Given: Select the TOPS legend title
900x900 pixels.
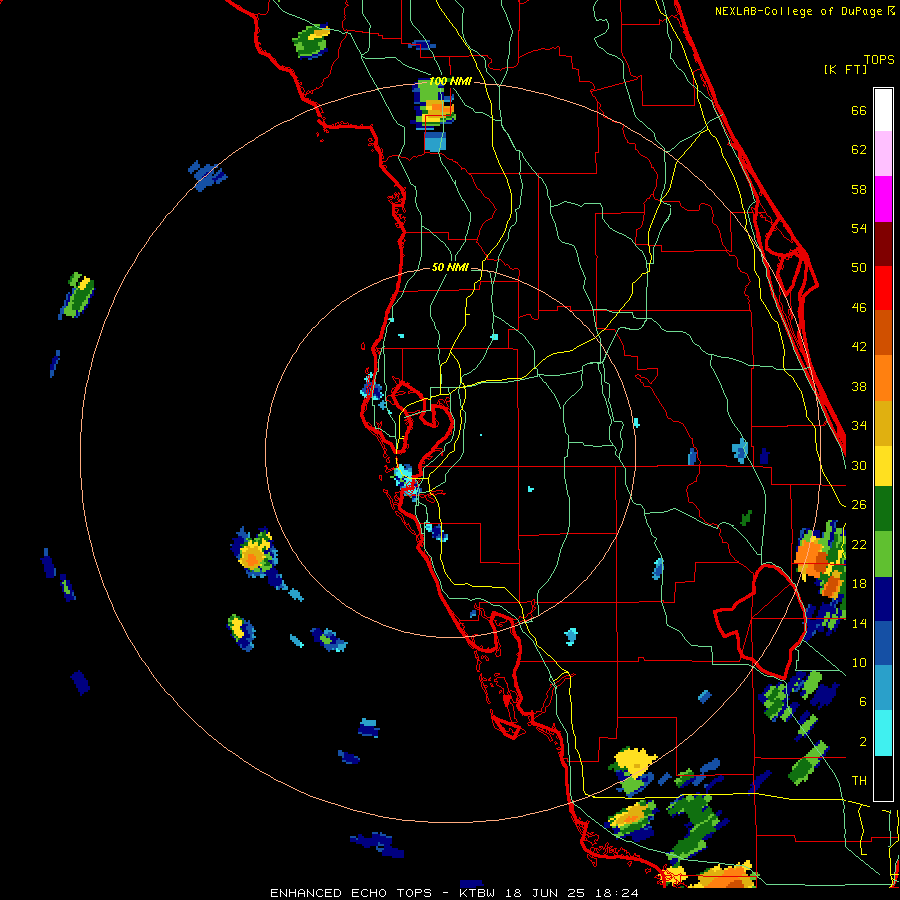Looking at the screenshot, I should pyautogui.click(x=879, y=60).
